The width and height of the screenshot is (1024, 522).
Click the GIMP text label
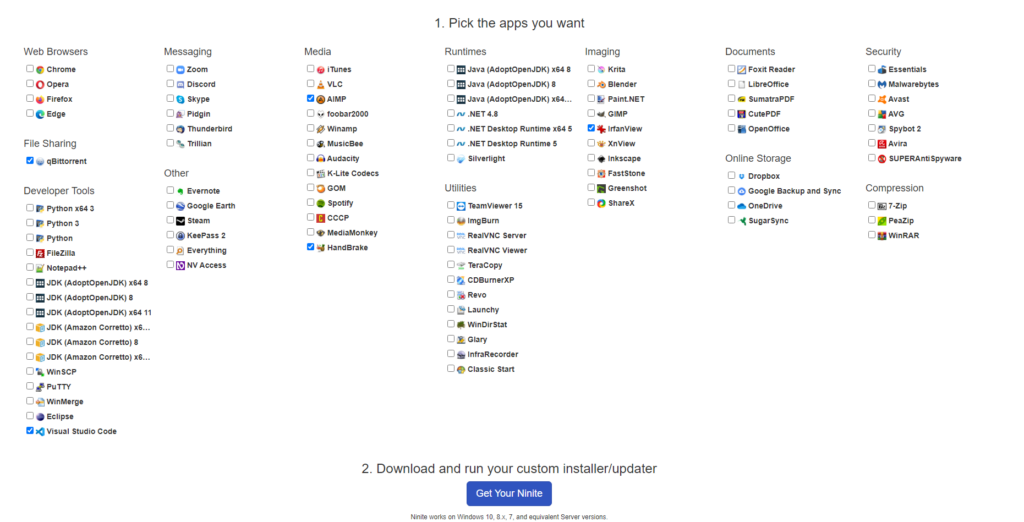[617, 114]
